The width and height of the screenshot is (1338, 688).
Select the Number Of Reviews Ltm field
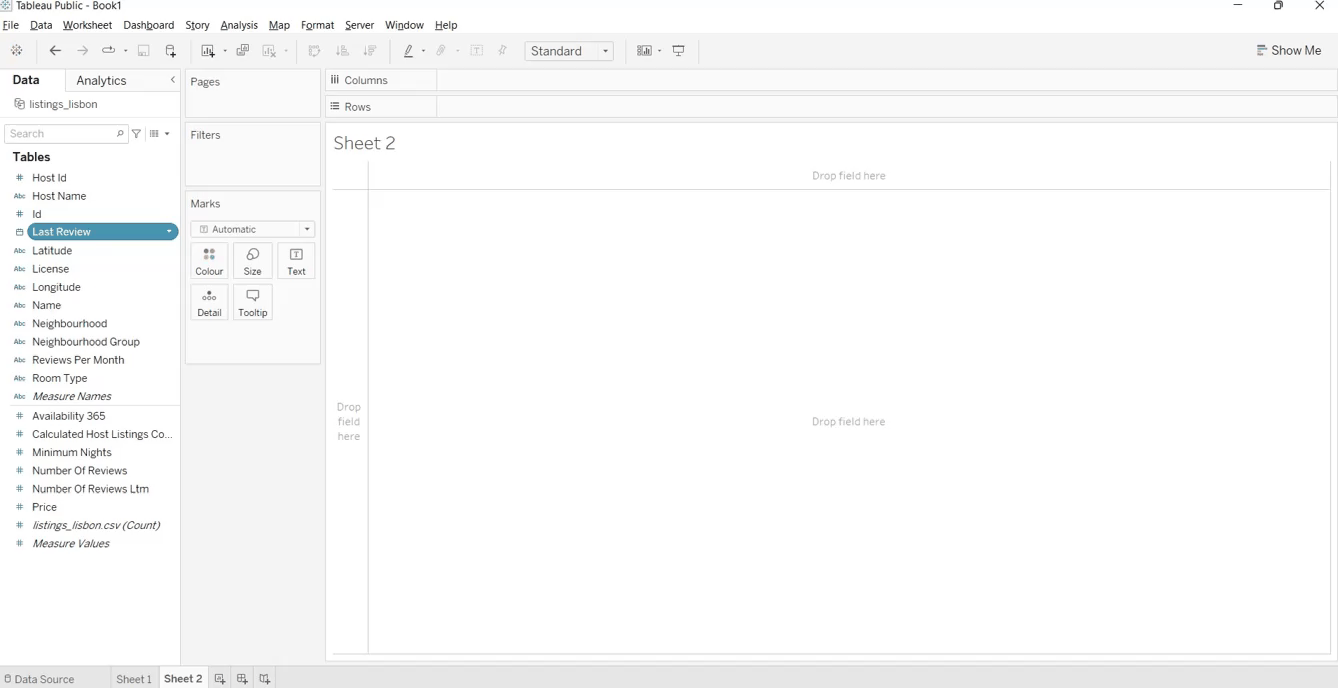point(90,489)
